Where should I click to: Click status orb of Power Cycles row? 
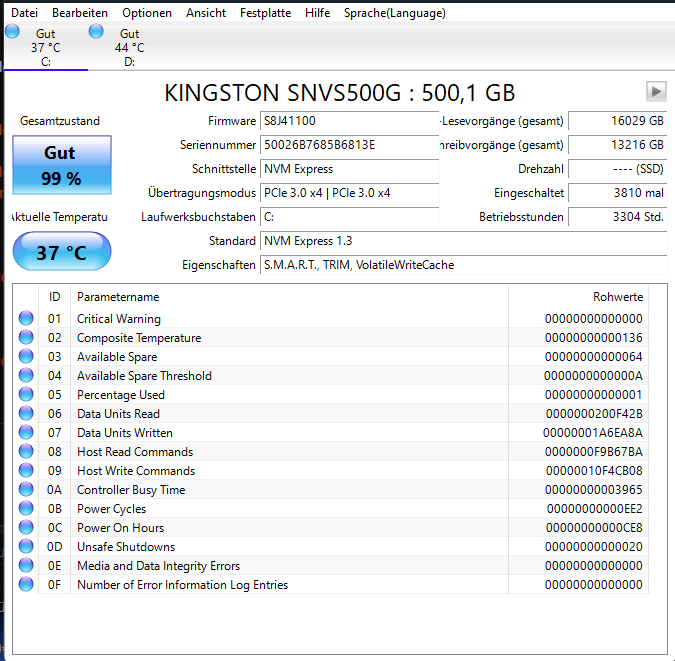pos(26,508)
